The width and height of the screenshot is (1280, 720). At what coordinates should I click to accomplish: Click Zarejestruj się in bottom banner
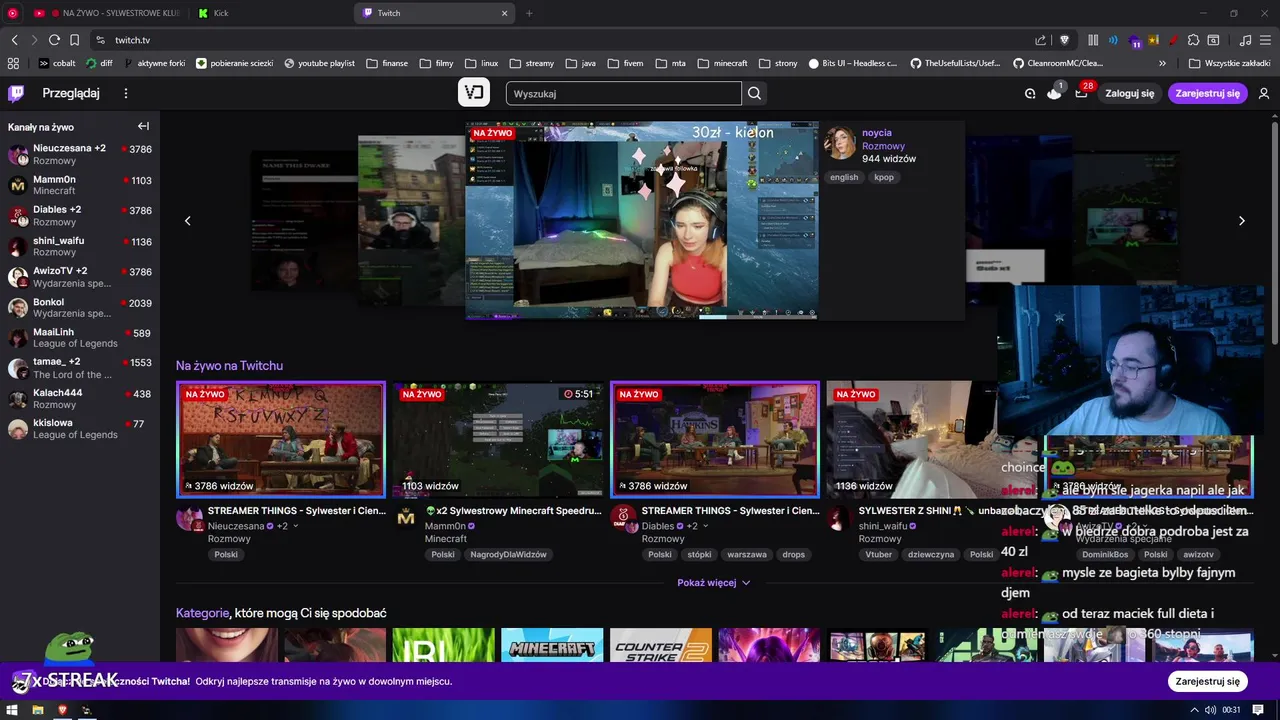point(1207,681)
